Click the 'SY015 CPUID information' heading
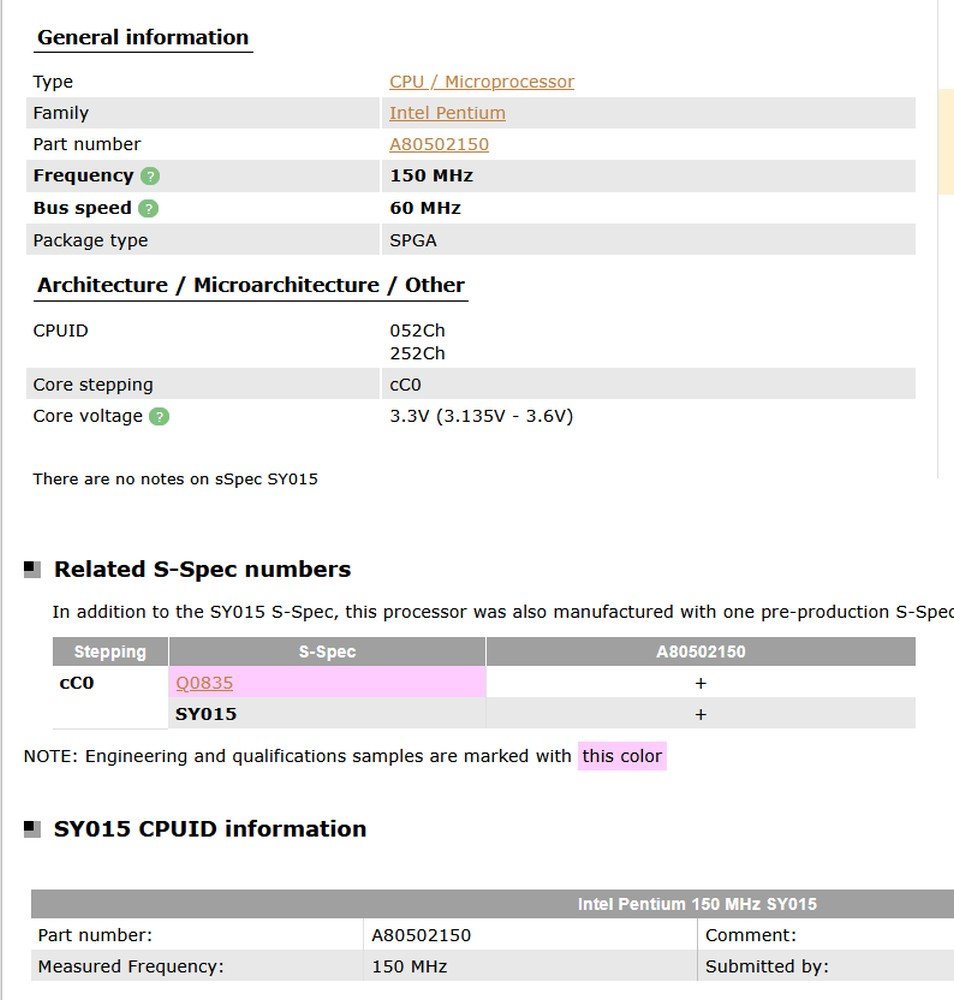 click(210, 828)
